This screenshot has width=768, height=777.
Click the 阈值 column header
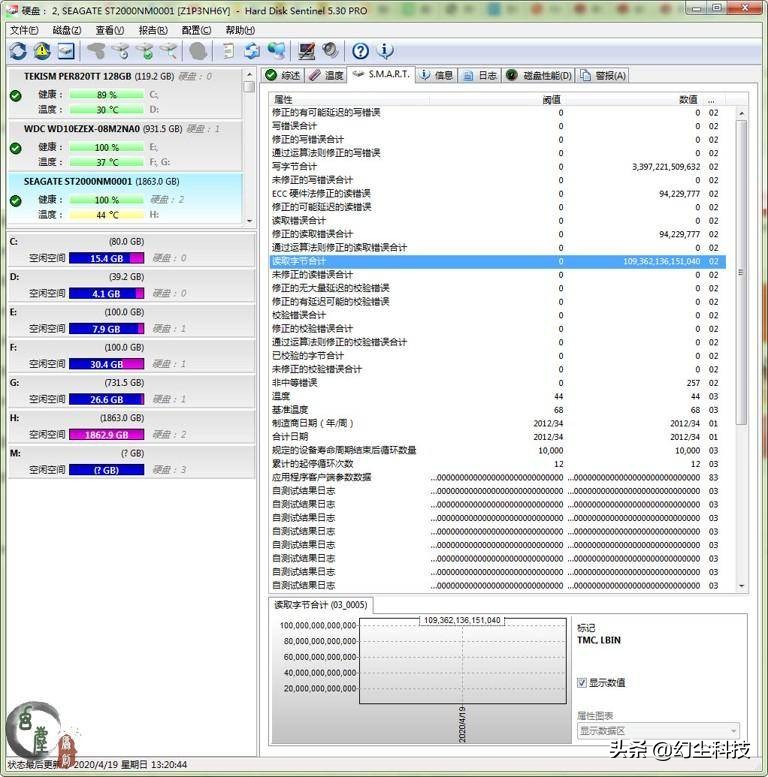tap(497, 100)
